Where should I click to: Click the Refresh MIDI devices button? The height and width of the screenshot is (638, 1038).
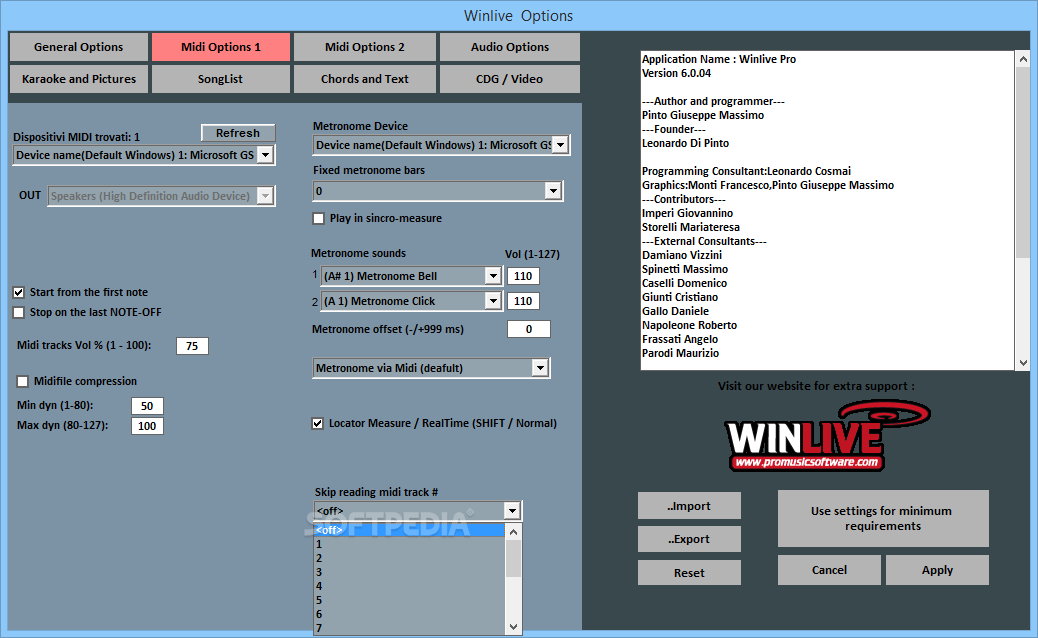[x=238, y=133]
